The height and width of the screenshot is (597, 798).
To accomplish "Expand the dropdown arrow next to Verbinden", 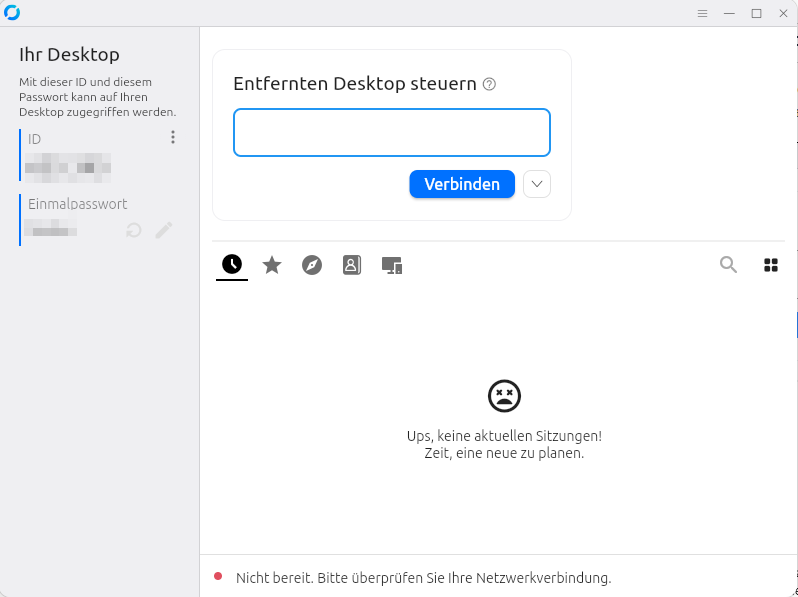I will (537, 184).
